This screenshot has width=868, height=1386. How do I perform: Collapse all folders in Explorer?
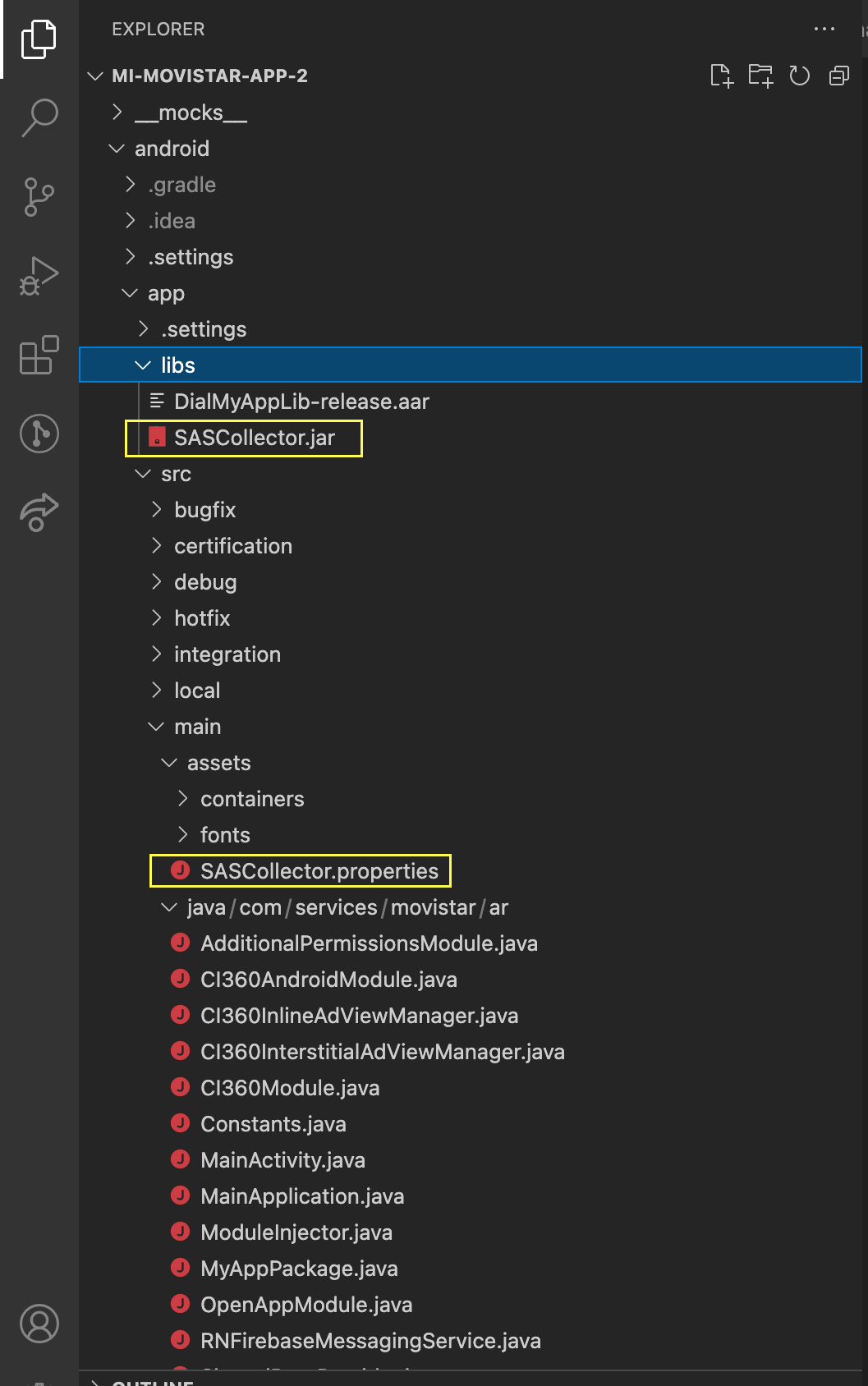pos(839,76)
